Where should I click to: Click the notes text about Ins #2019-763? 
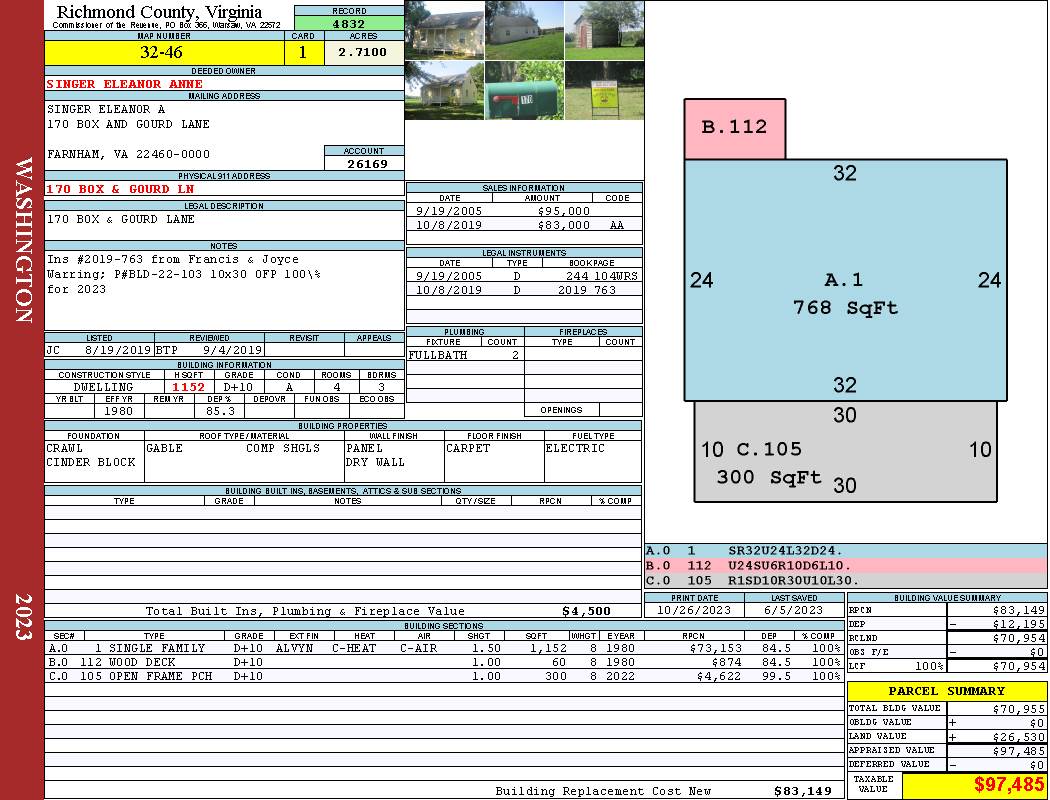183,274
